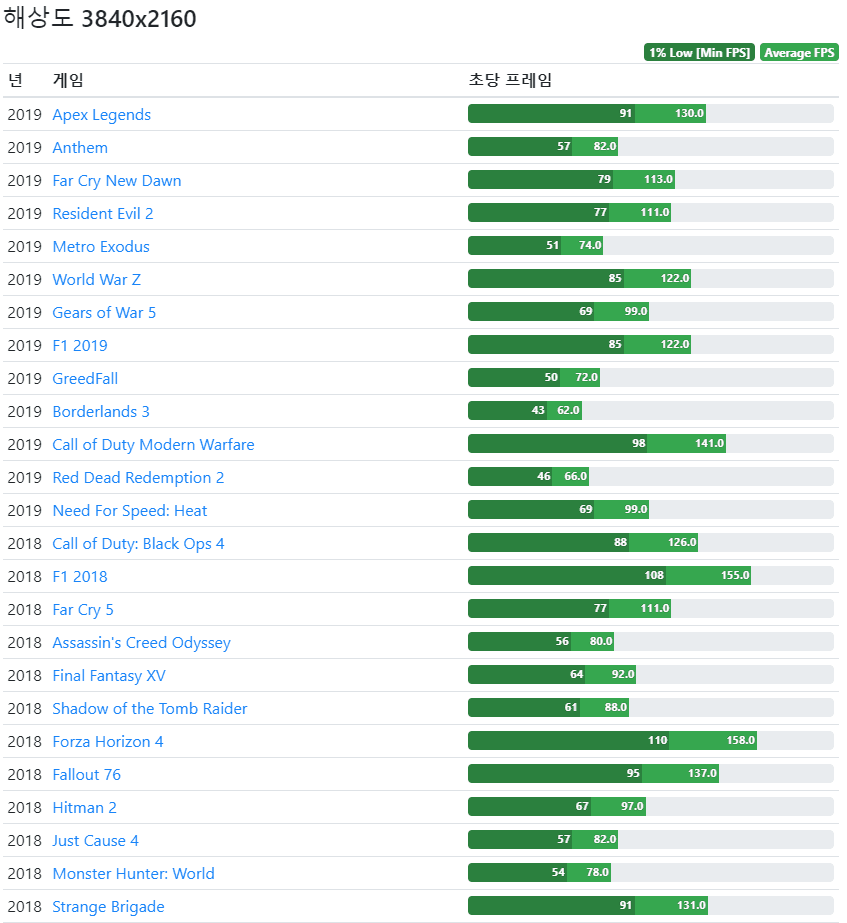
Task: Click Gears of War 5 link
Action: pos(104,312)
